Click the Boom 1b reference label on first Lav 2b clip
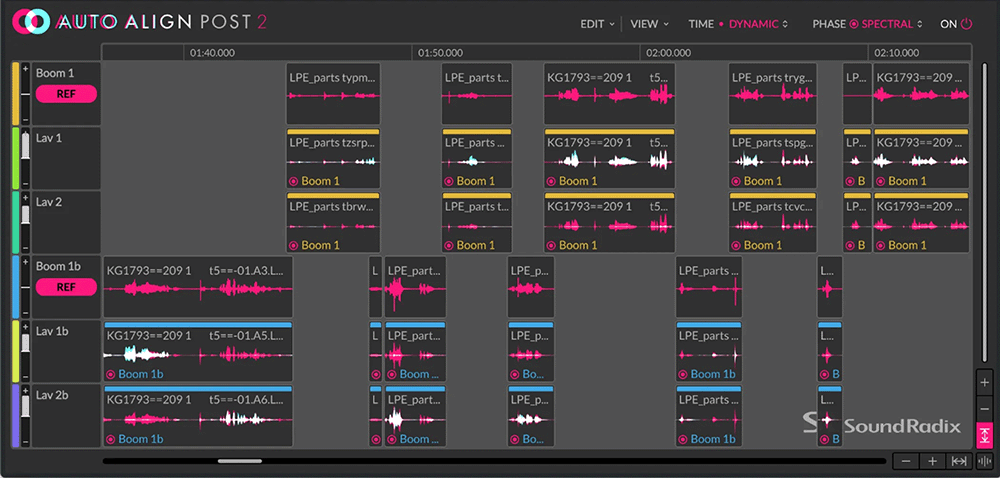Viewport: 1000px width, 478px height. (135, 438)
